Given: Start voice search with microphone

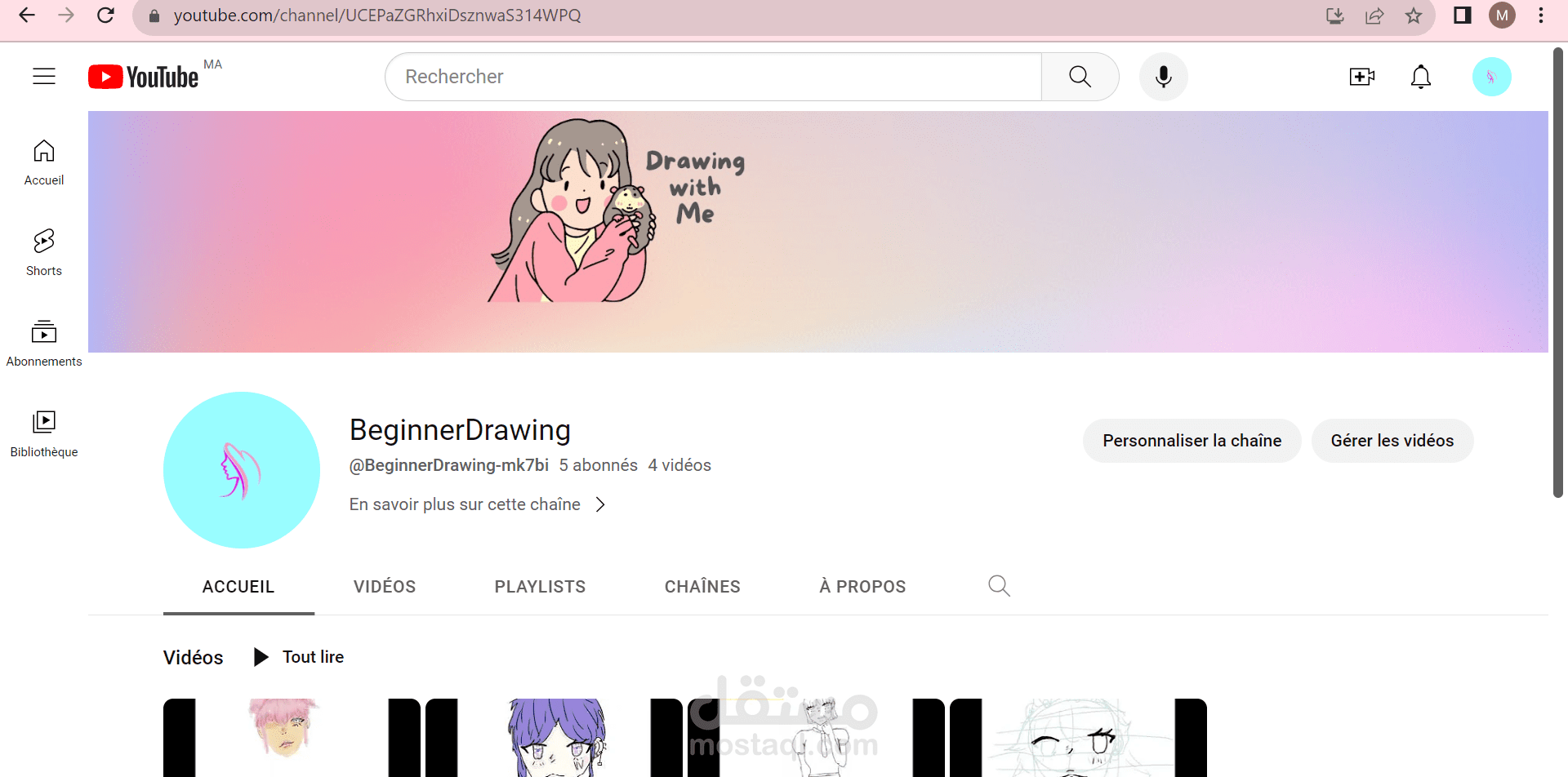Looking at the screenshot, I should coord(1164,77).
